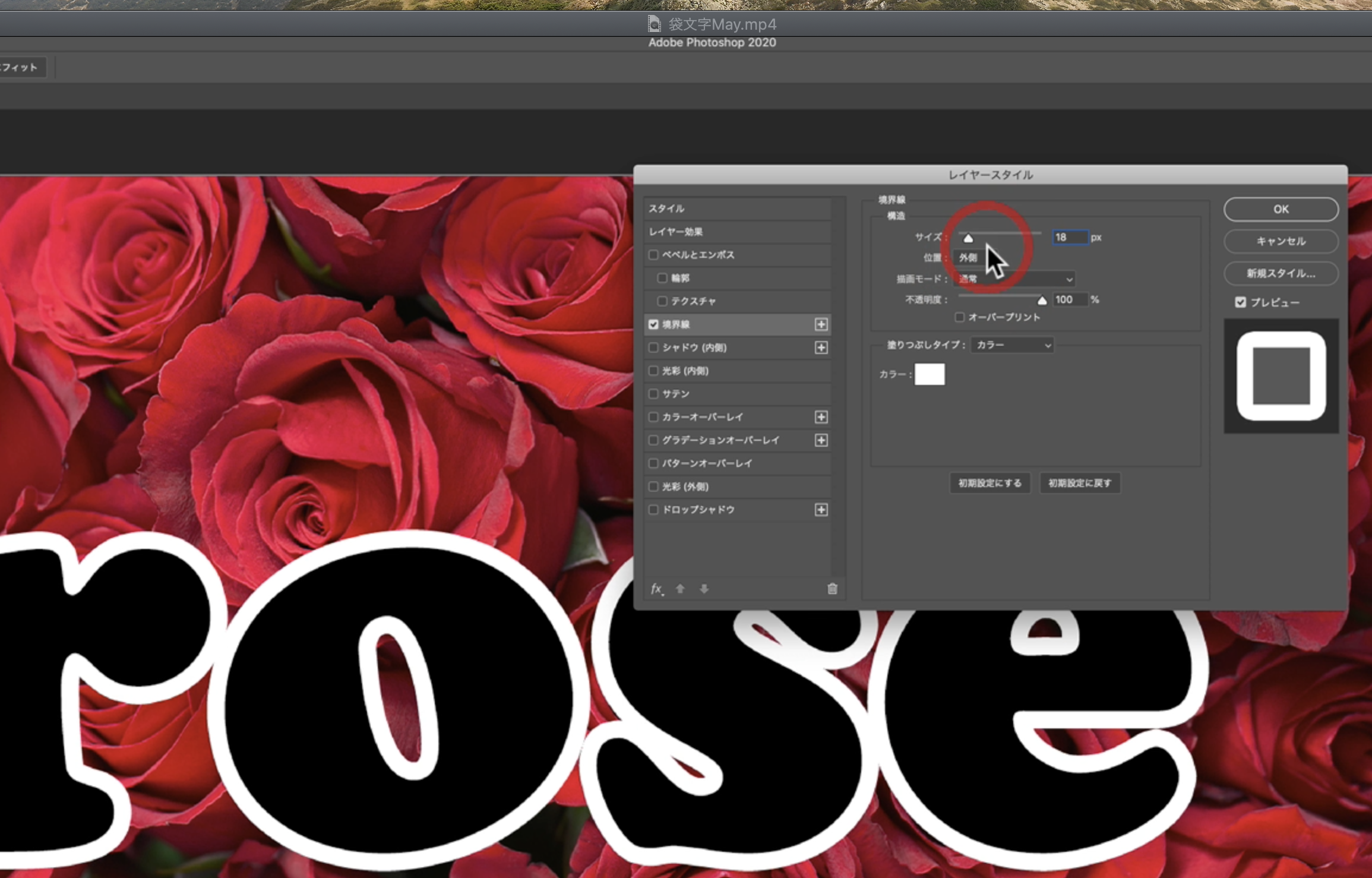Enable 輪郭 checkbox
This screenshot has width=1372, height=878.
point(662,278)
